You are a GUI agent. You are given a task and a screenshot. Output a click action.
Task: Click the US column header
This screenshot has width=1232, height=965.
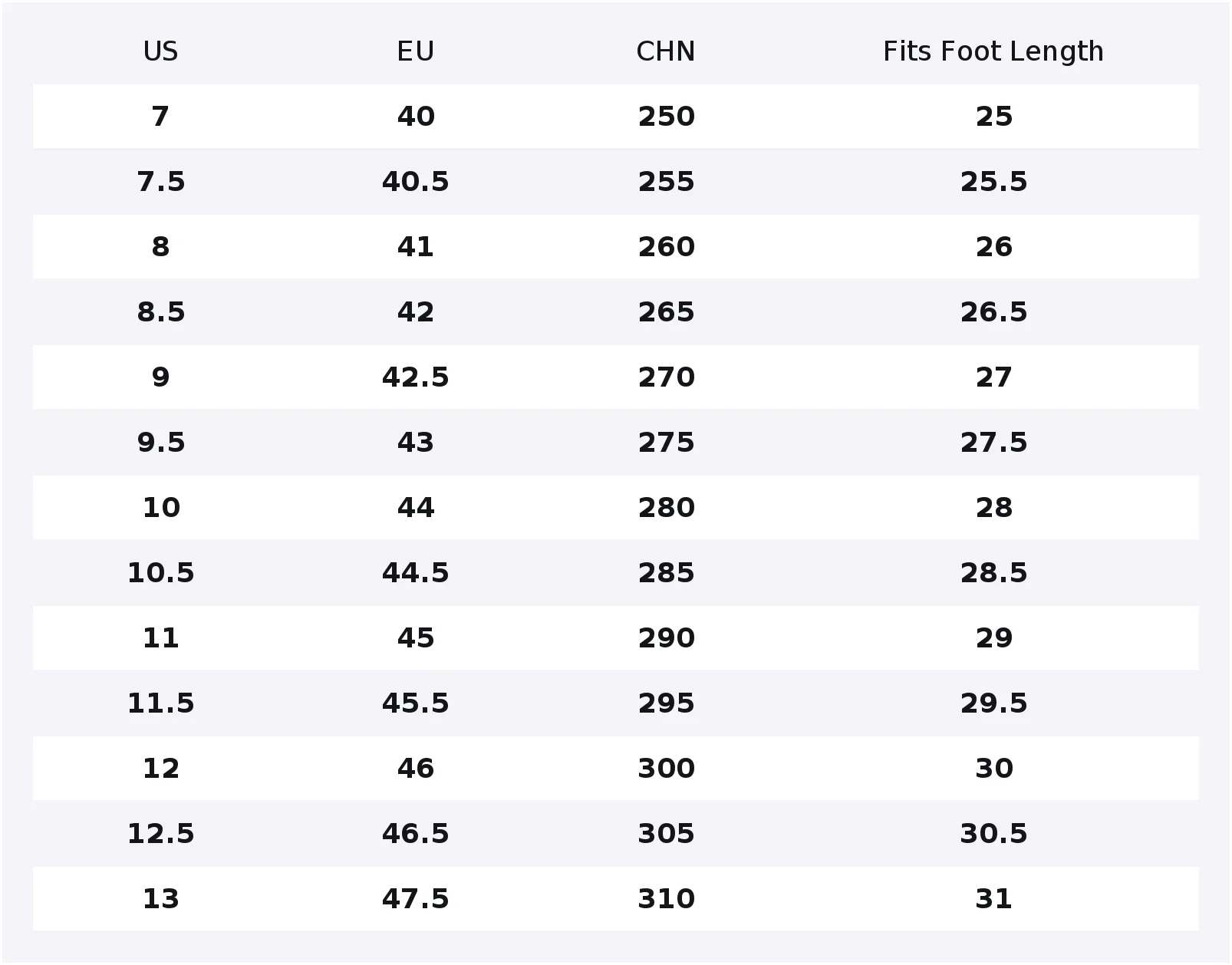[x=160, y=51]
